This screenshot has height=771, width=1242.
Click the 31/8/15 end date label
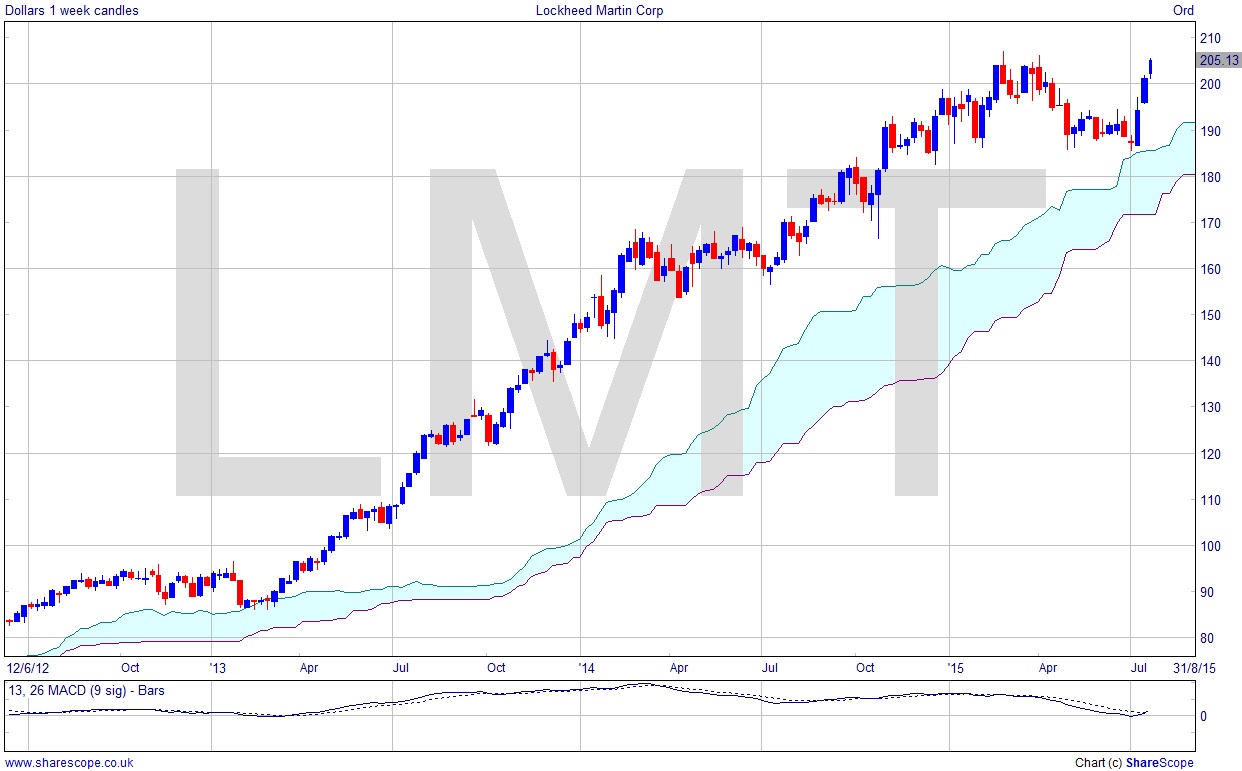(x=1196, y=667)
